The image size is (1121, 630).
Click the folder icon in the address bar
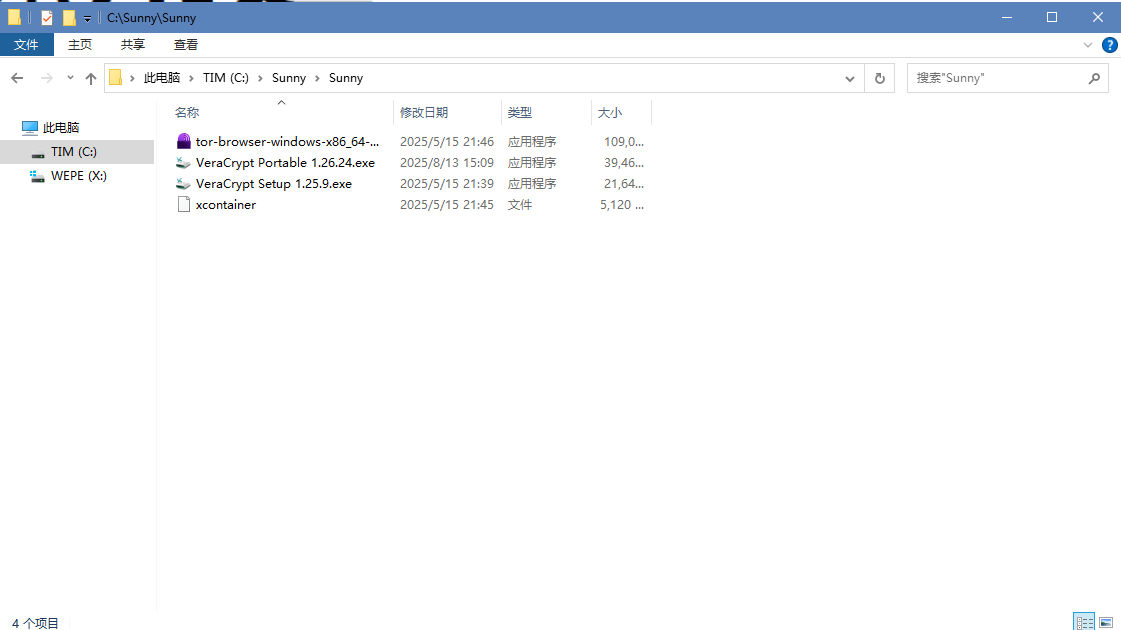click(x=116, y=77)
